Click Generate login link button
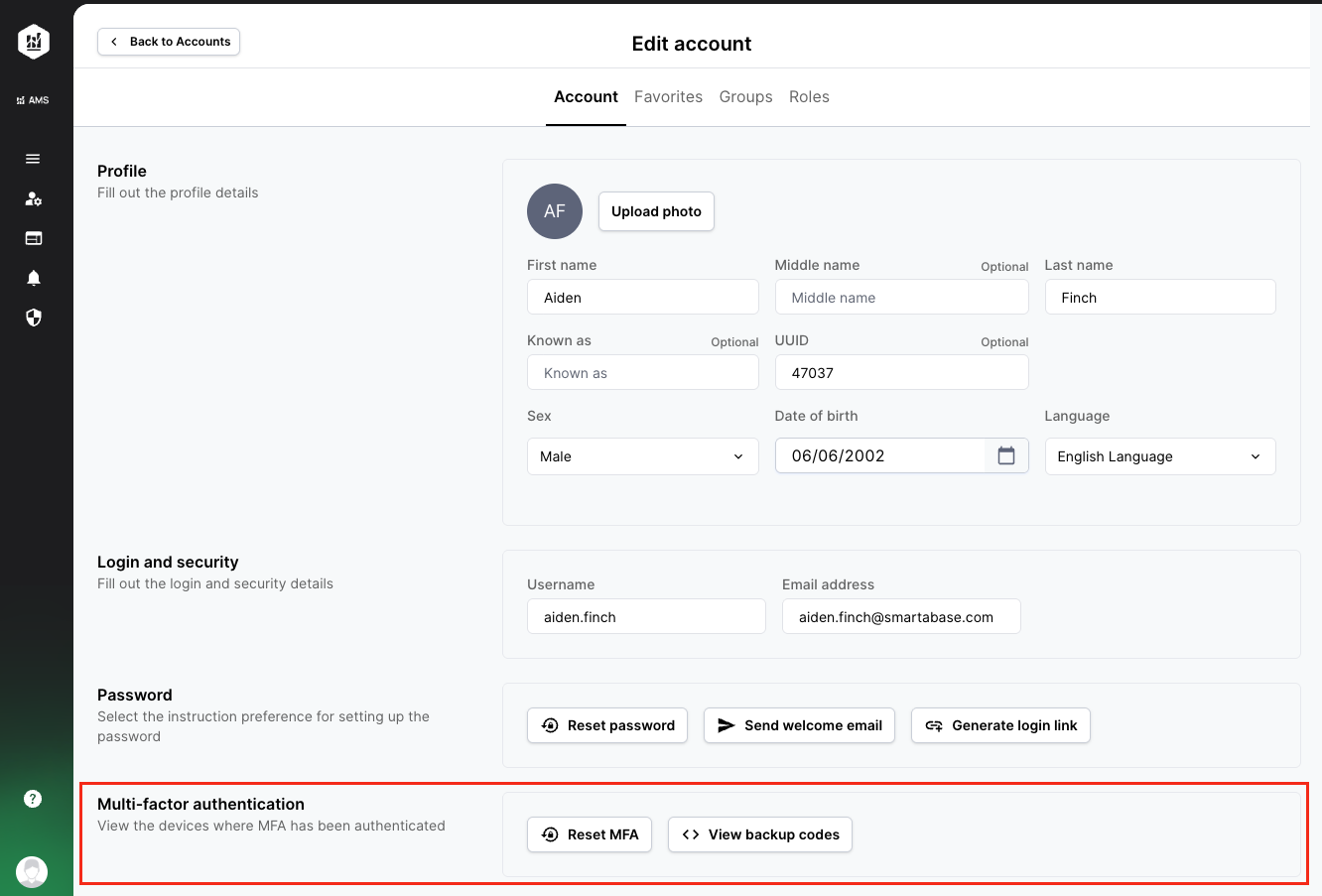Viewport: 1322px width, 896px height. [x=1000, y=725]
